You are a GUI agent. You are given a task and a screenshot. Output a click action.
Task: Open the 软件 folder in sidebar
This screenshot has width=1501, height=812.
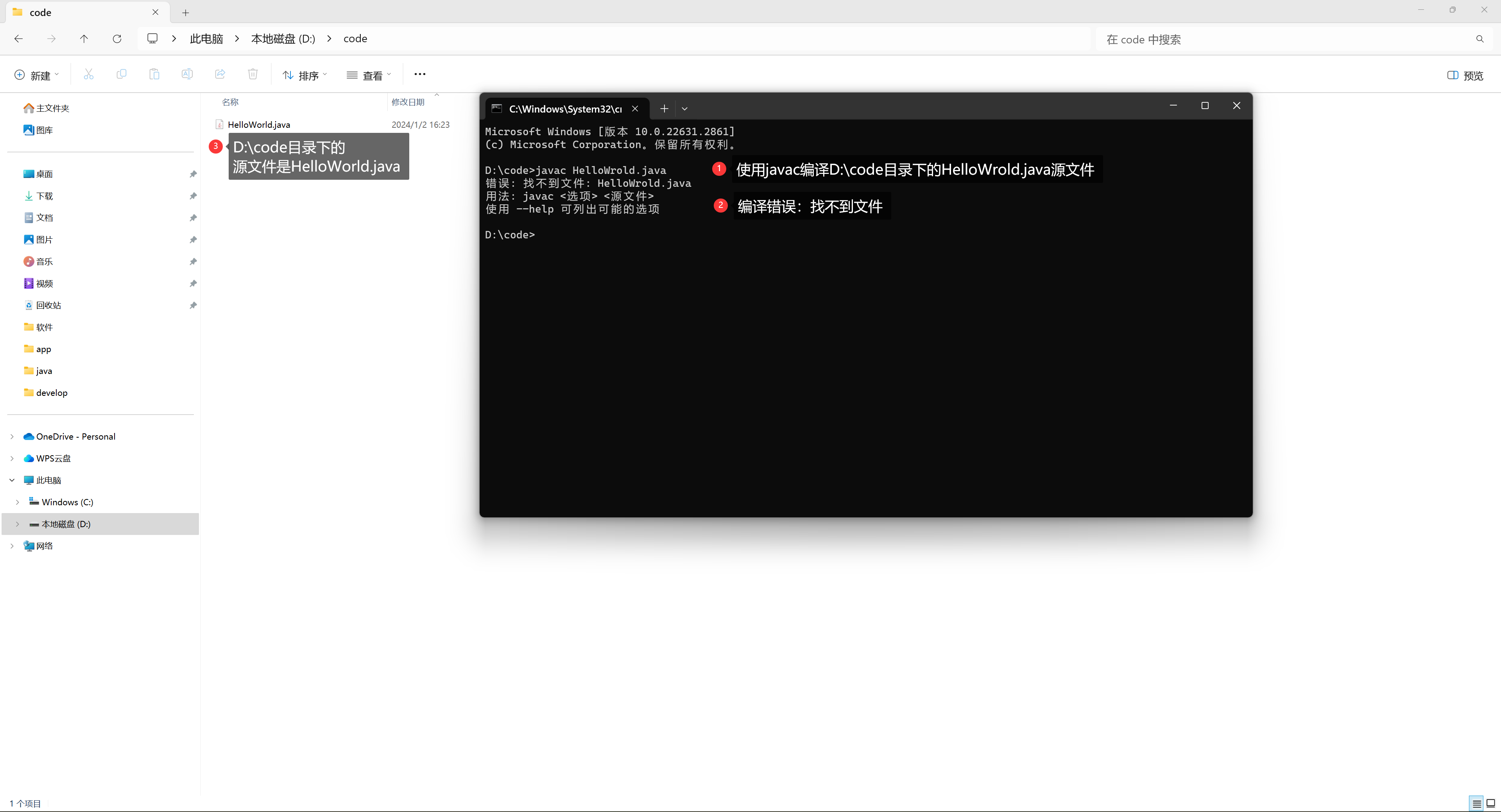[38, 327]
